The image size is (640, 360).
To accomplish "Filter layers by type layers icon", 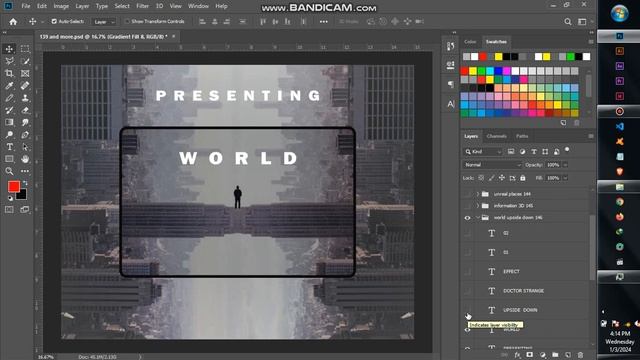I will point(533,151).
